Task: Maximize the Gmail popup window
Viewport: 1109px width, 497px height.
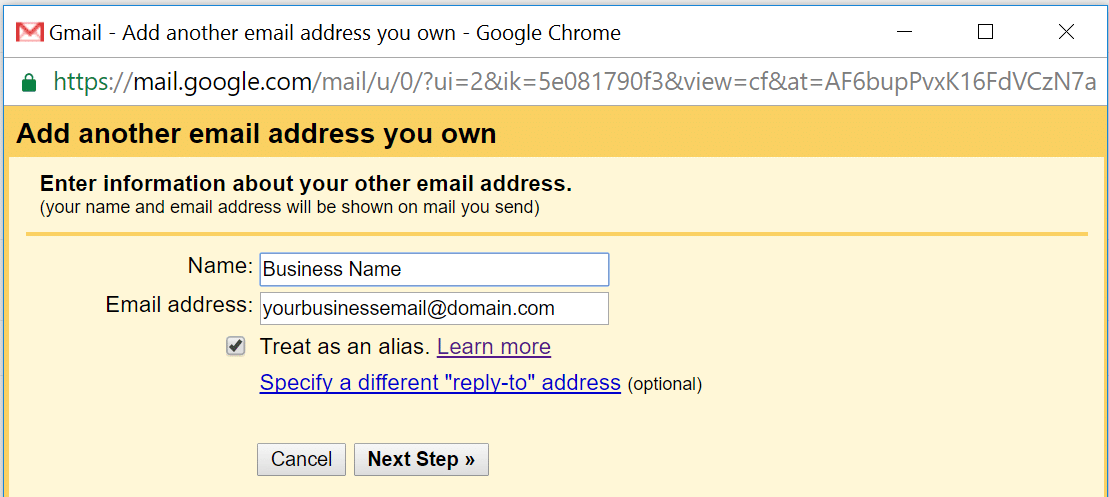Action: [x=985, y=32]
